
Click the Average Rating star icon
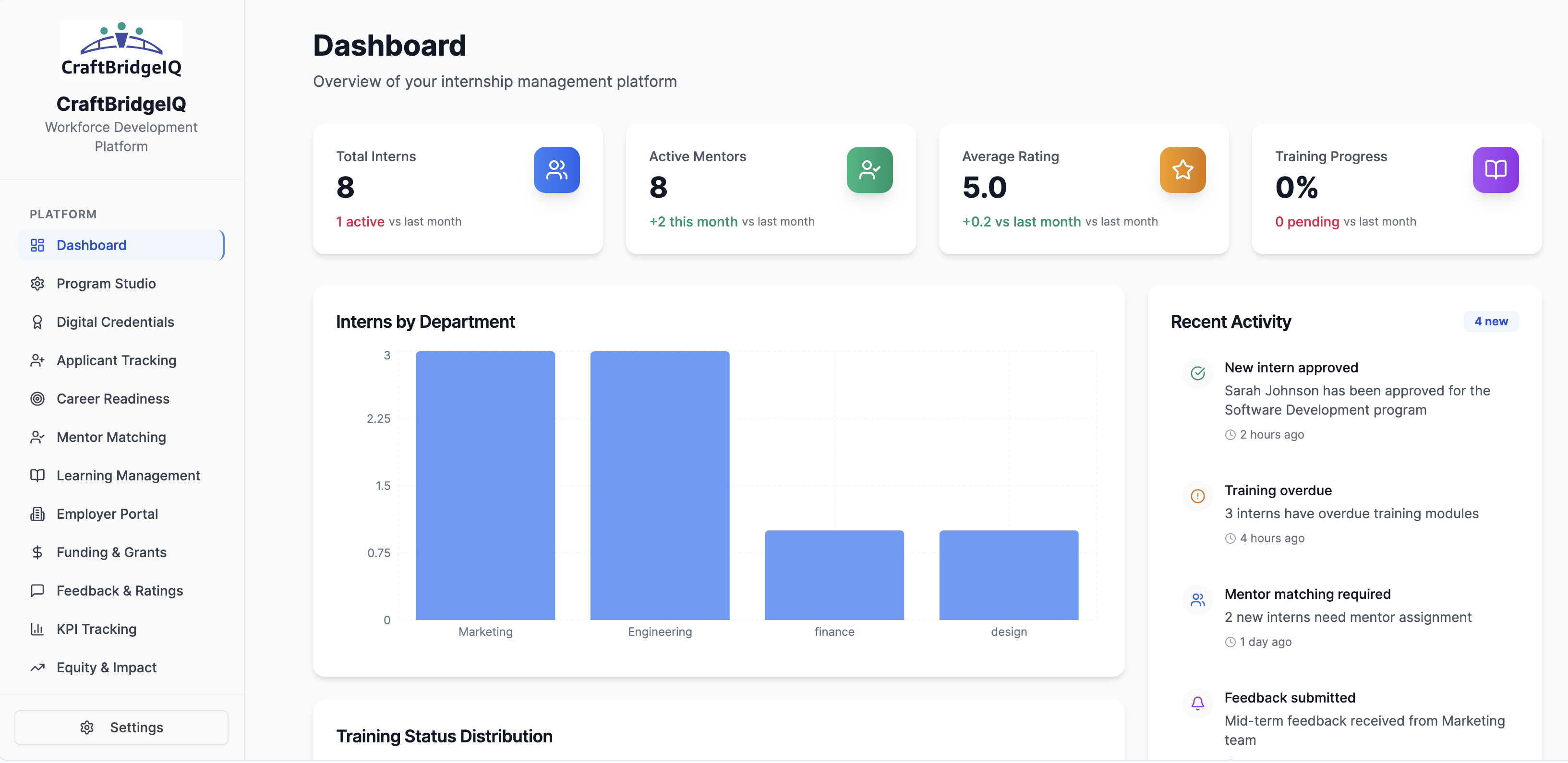tap(1182, 170)
